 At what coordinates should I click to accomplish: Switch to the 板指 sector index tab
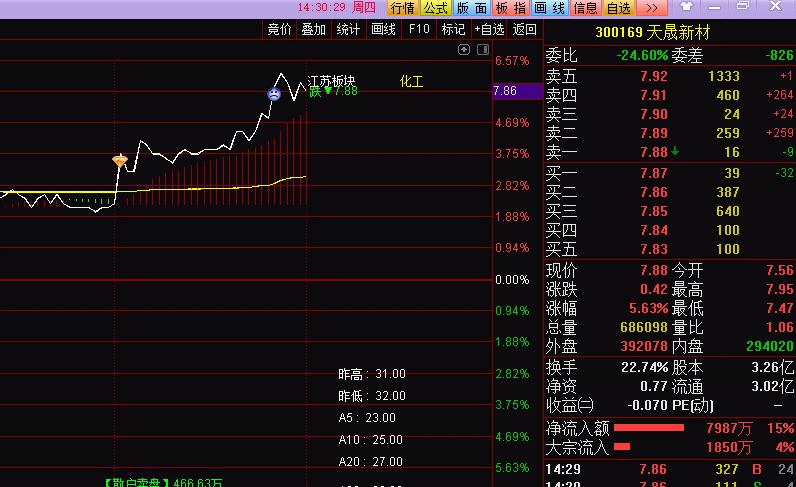pyautogui.click(x=511, y=8)
